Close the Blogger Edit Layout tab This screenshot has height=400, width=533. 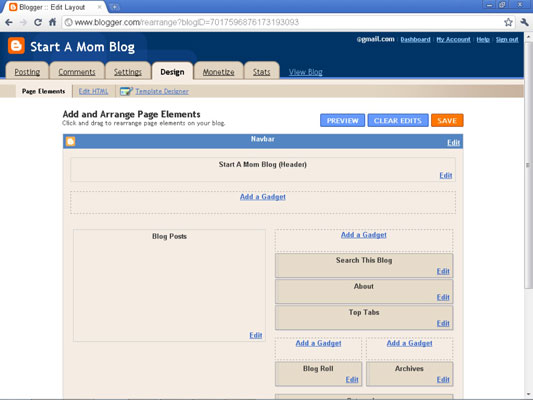[x=100, y=7]
